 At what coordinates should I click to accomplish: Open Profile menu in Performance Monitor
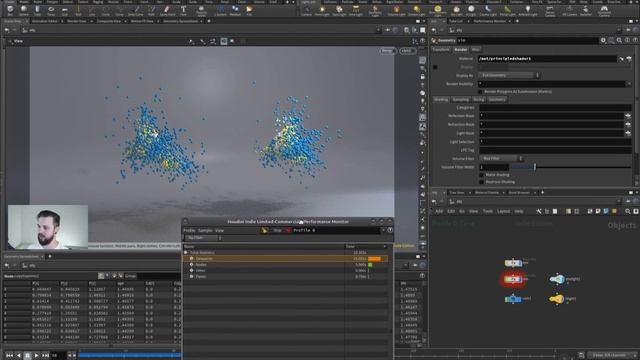(189, 231)
